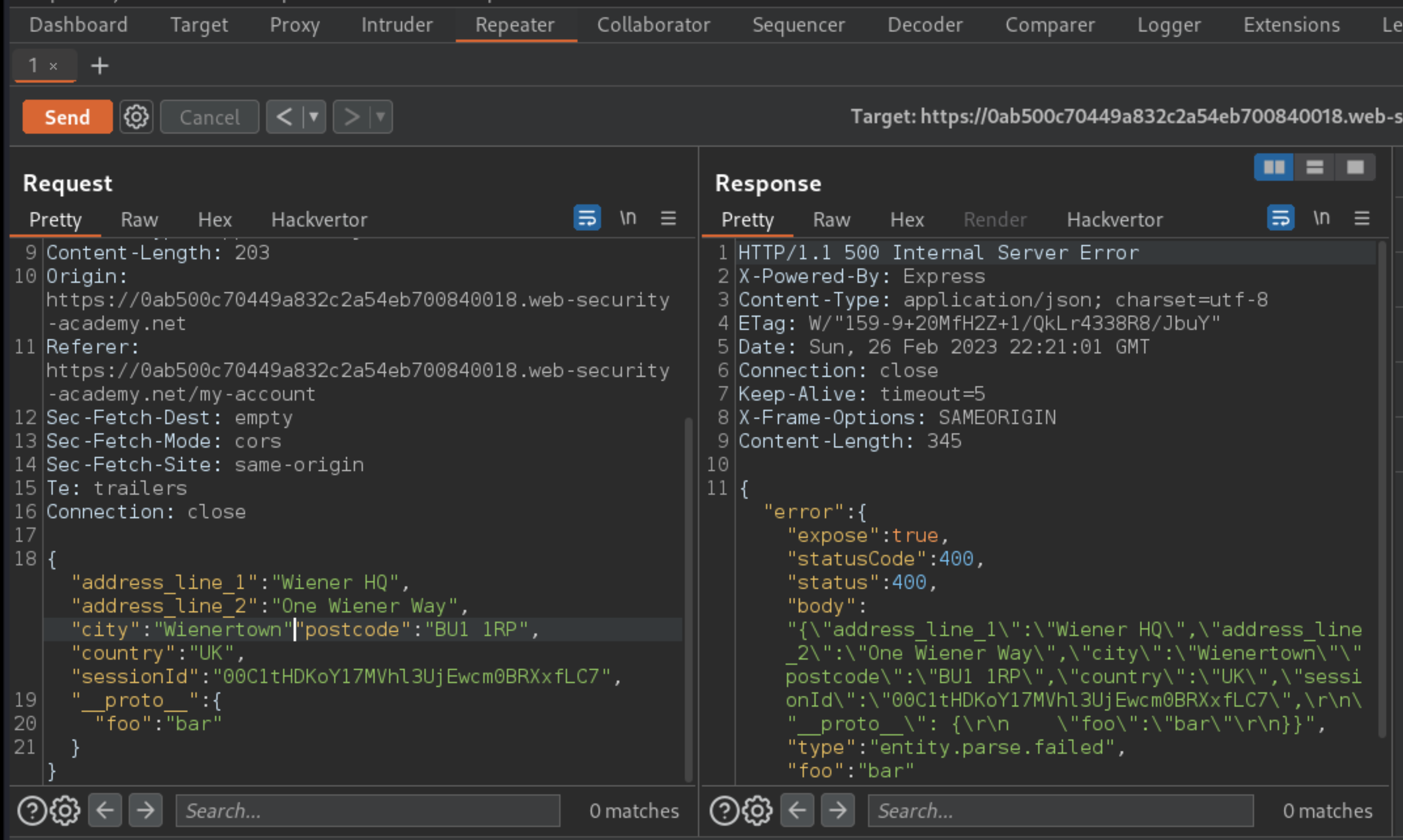Open the Logger tab
Image resolution: width=1403 pixels, height=840 pixels.
point(1168,25)
